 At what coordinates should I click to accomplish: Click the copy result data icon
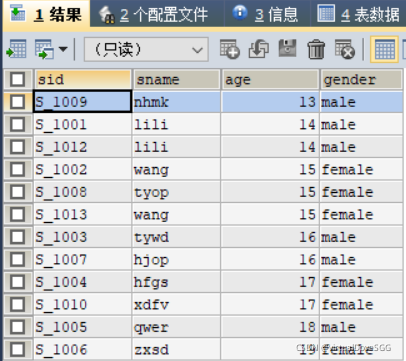coord(44,49)
